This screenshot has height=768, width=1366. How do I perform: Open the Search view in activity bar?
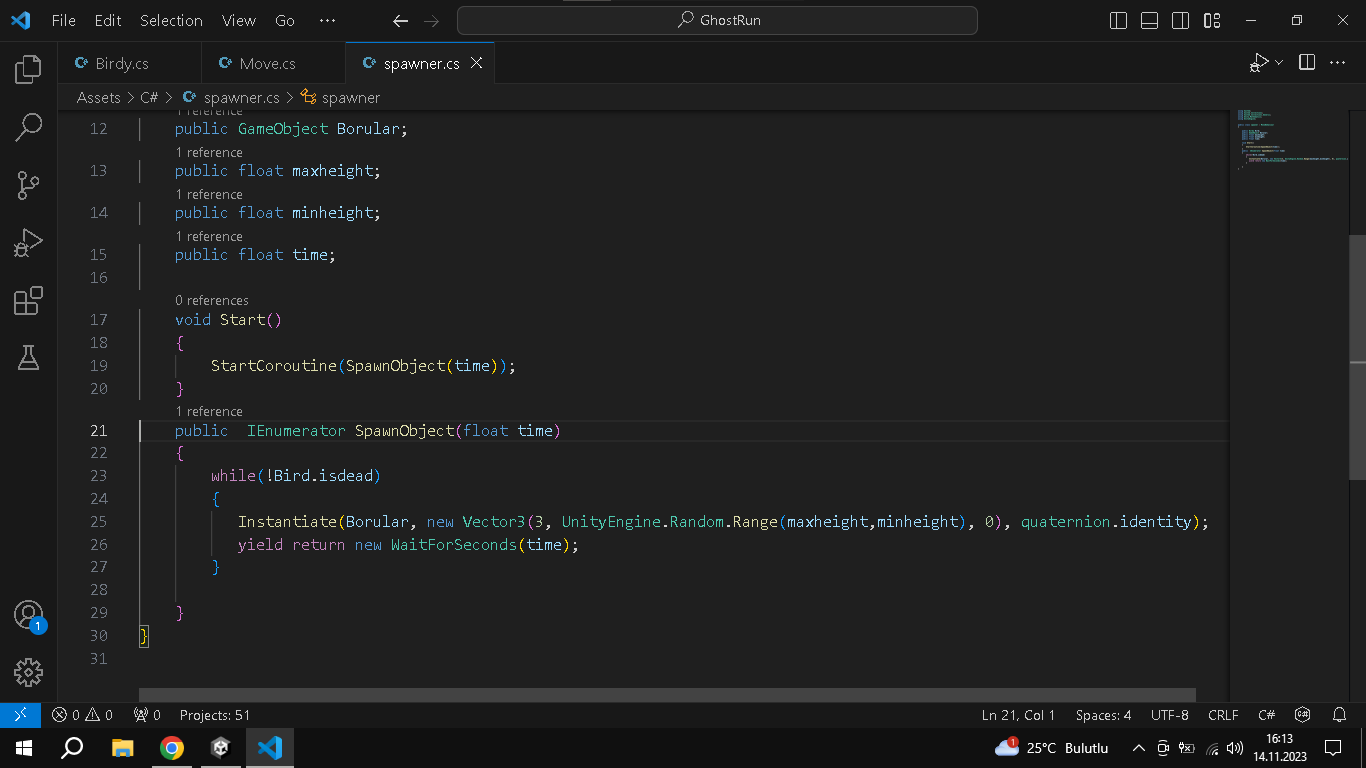28,127
